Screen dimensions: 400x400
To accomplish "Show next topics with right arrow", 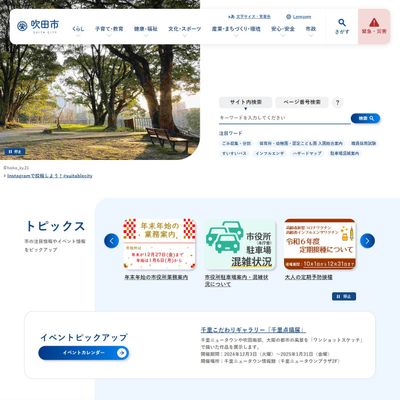I will 367,241.
